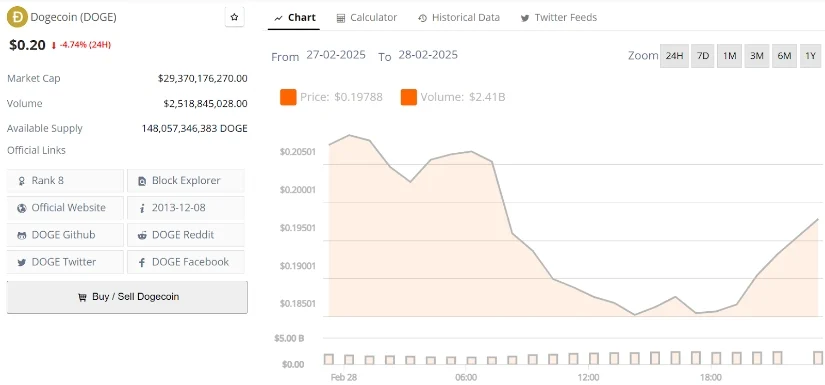Click the last volume bar in chart

tap(818, 358)
